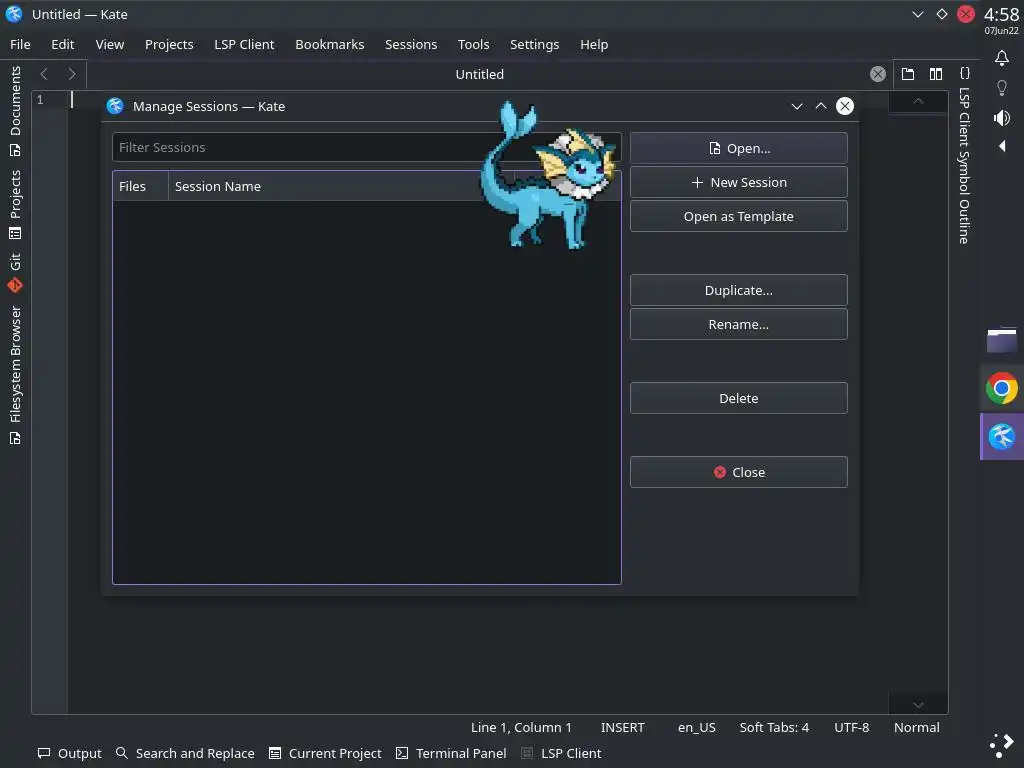Toggle the Search and Replace panel
Image resolution: width=1024 pixels, height=768 pixels.
(185, 753)
